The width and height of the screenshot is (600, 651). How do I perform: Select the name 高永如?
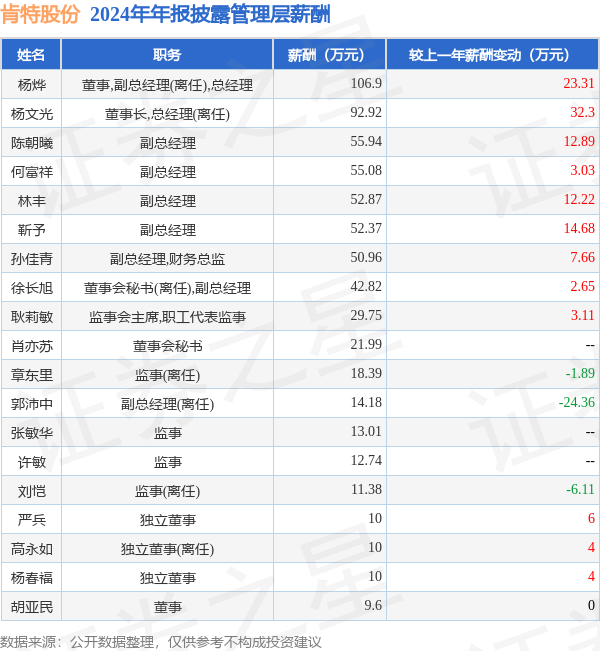click(32, 549)
